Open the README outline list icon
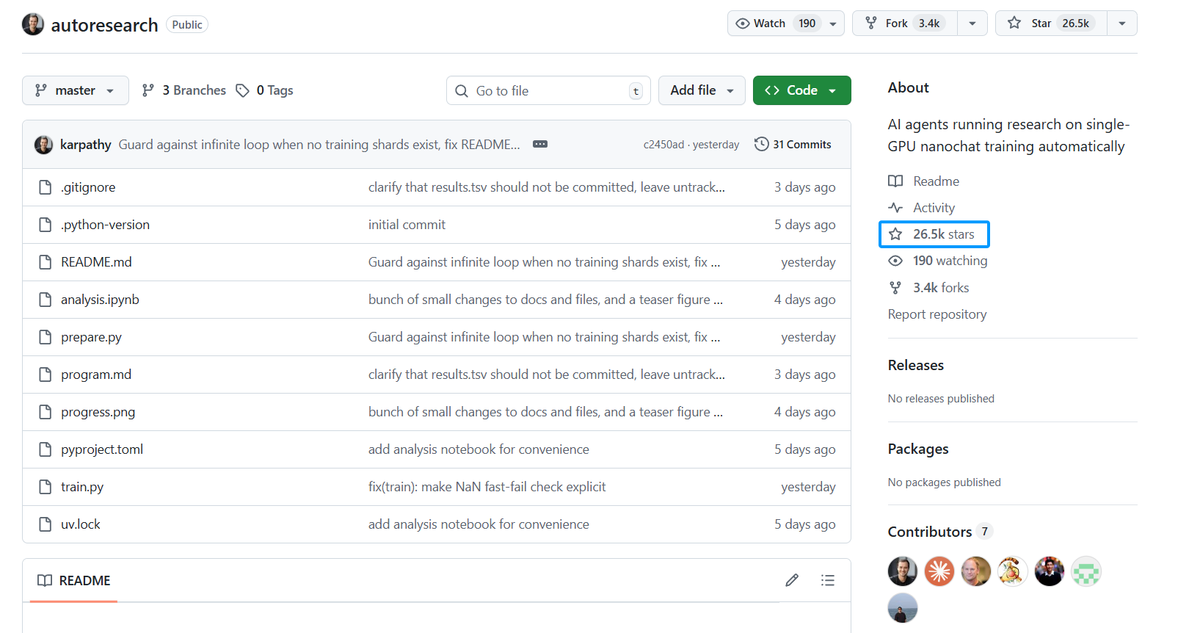The image size is (1200, 633). click(x=827, y=580)
